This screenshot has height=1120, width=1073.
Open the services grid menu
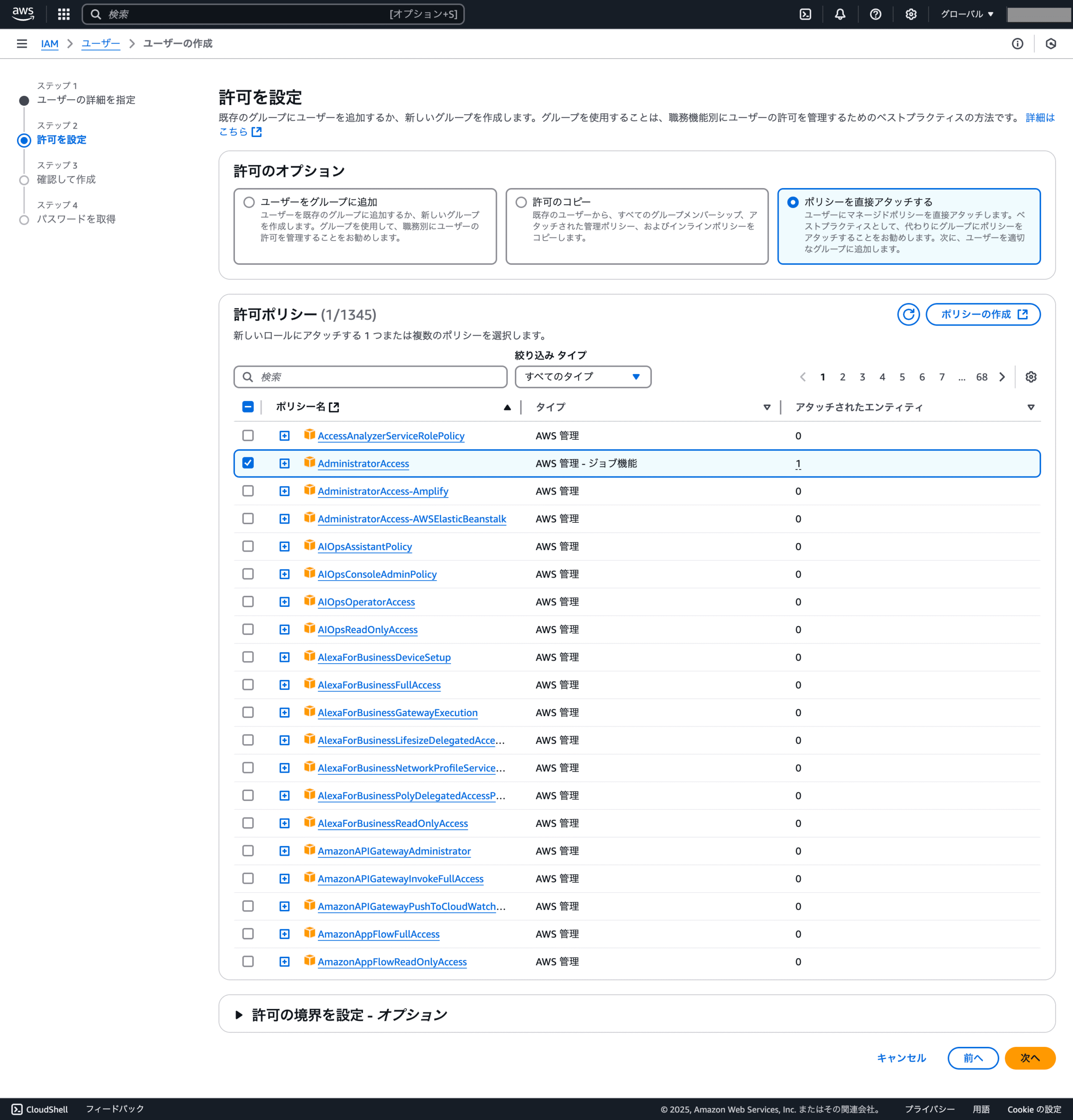pyautogui.click(x=64, y=14)
